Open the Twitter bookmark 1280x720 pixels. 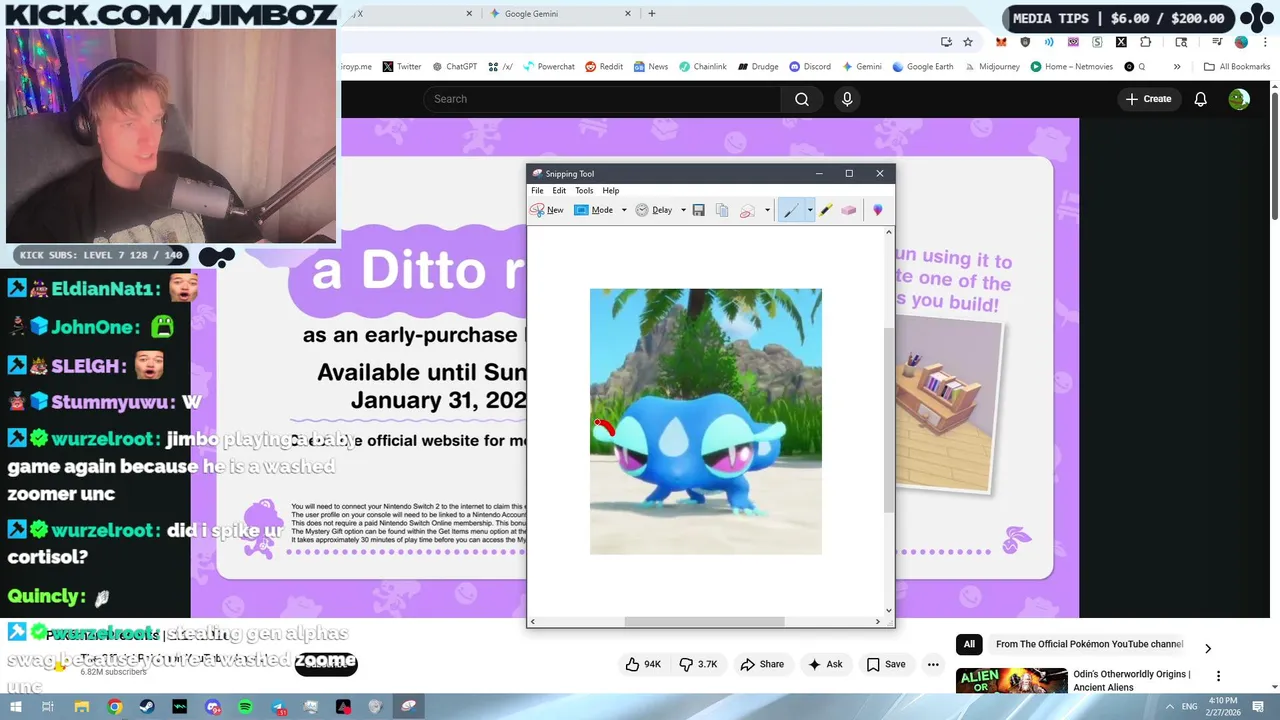click(401, 67)
